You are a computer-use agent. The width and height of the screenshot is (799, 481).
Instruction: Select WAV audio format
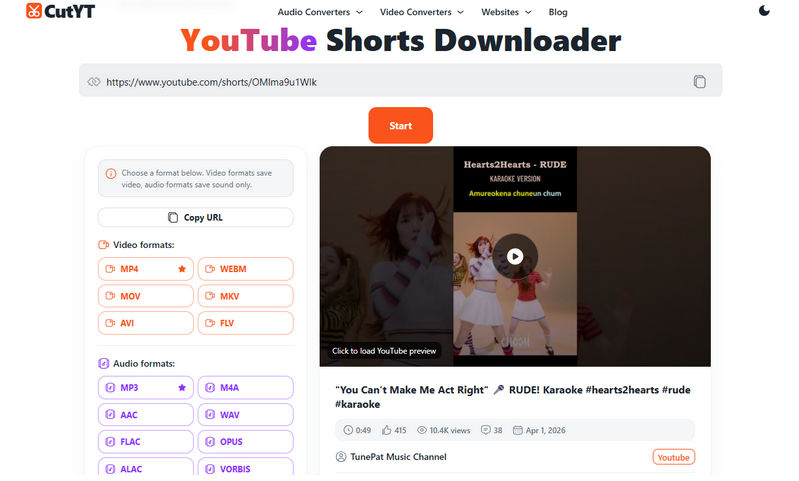pos(246,415)
